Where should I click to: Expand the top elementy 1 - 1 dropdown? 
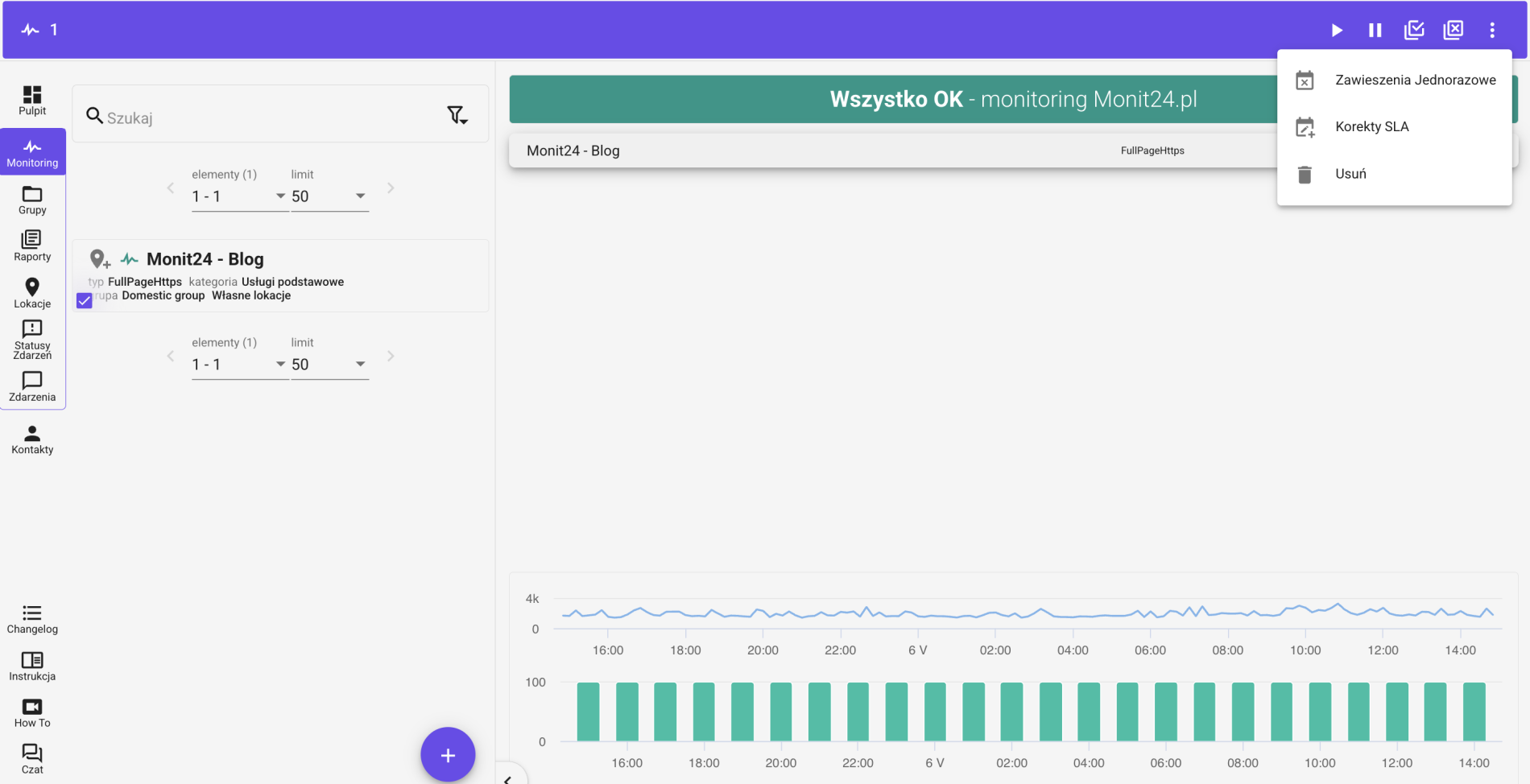239,196
